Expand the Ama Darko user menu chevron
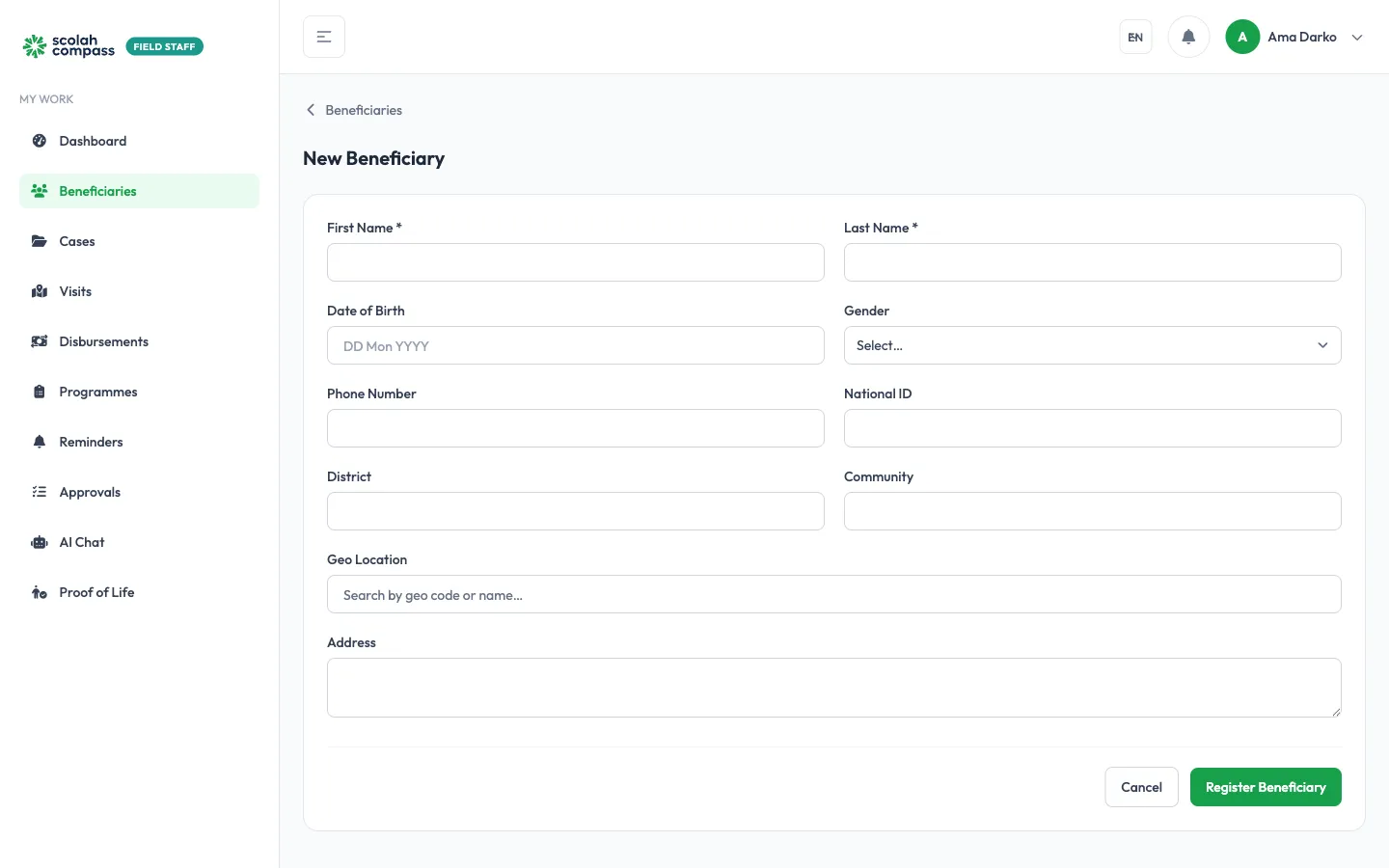The height and width of the screenshot is (868, 1389). click(x=1357, y=38)
